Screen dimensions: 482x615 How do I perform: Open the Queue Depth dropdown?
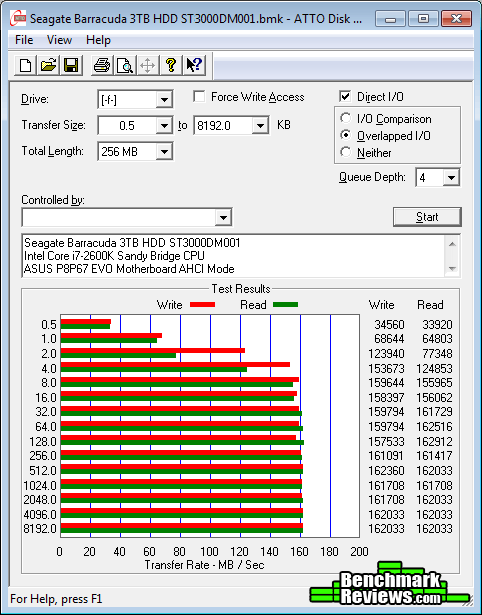point(451,178)
